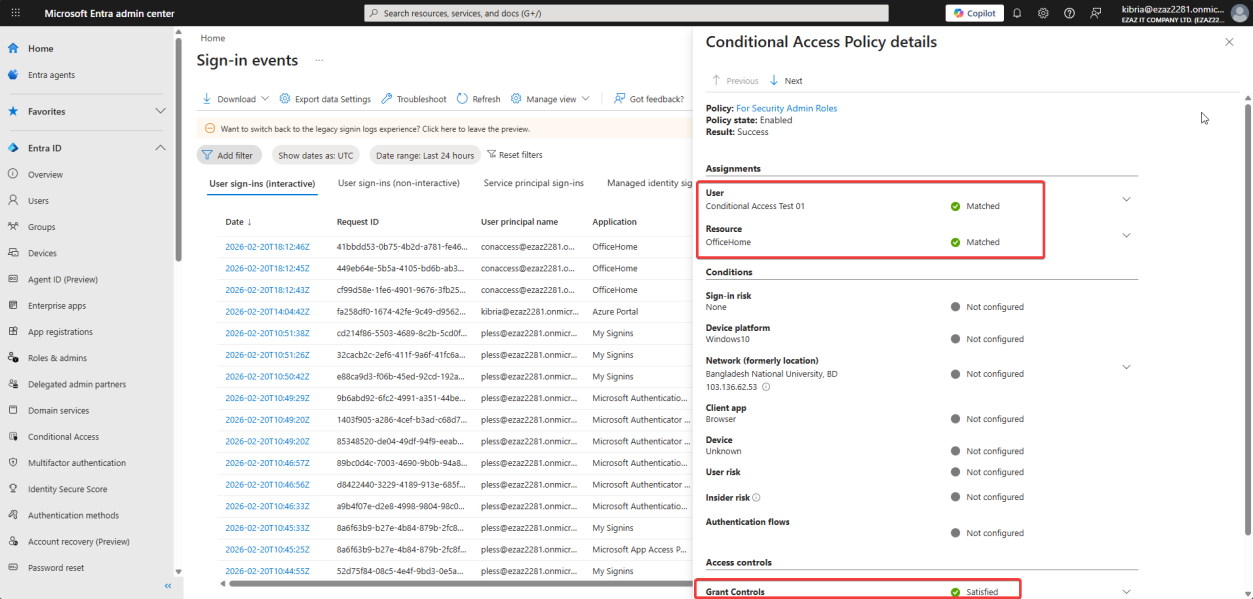Click the Copilot button

pos(975,13)
